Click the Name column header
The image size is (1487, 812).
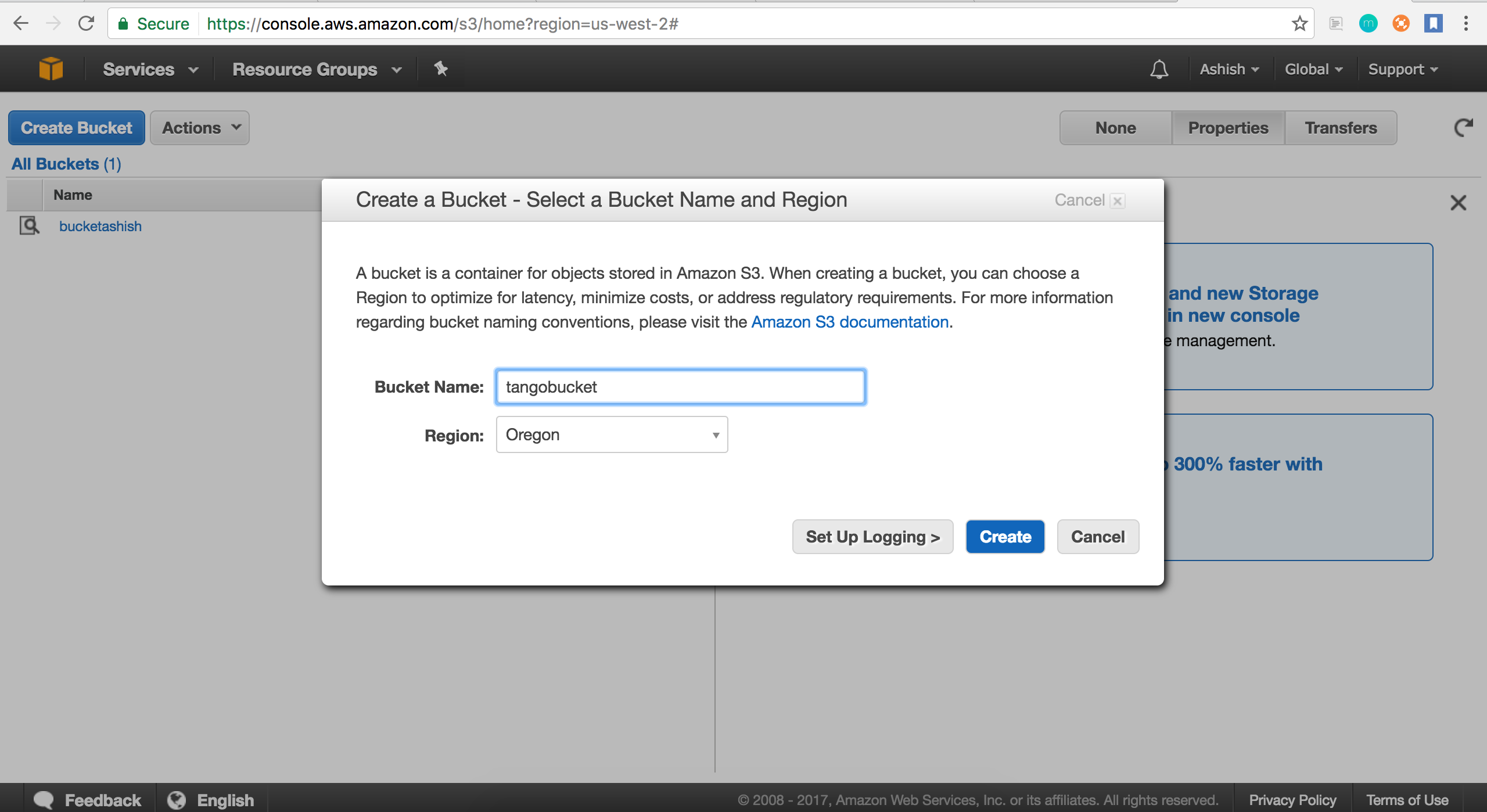73,195
